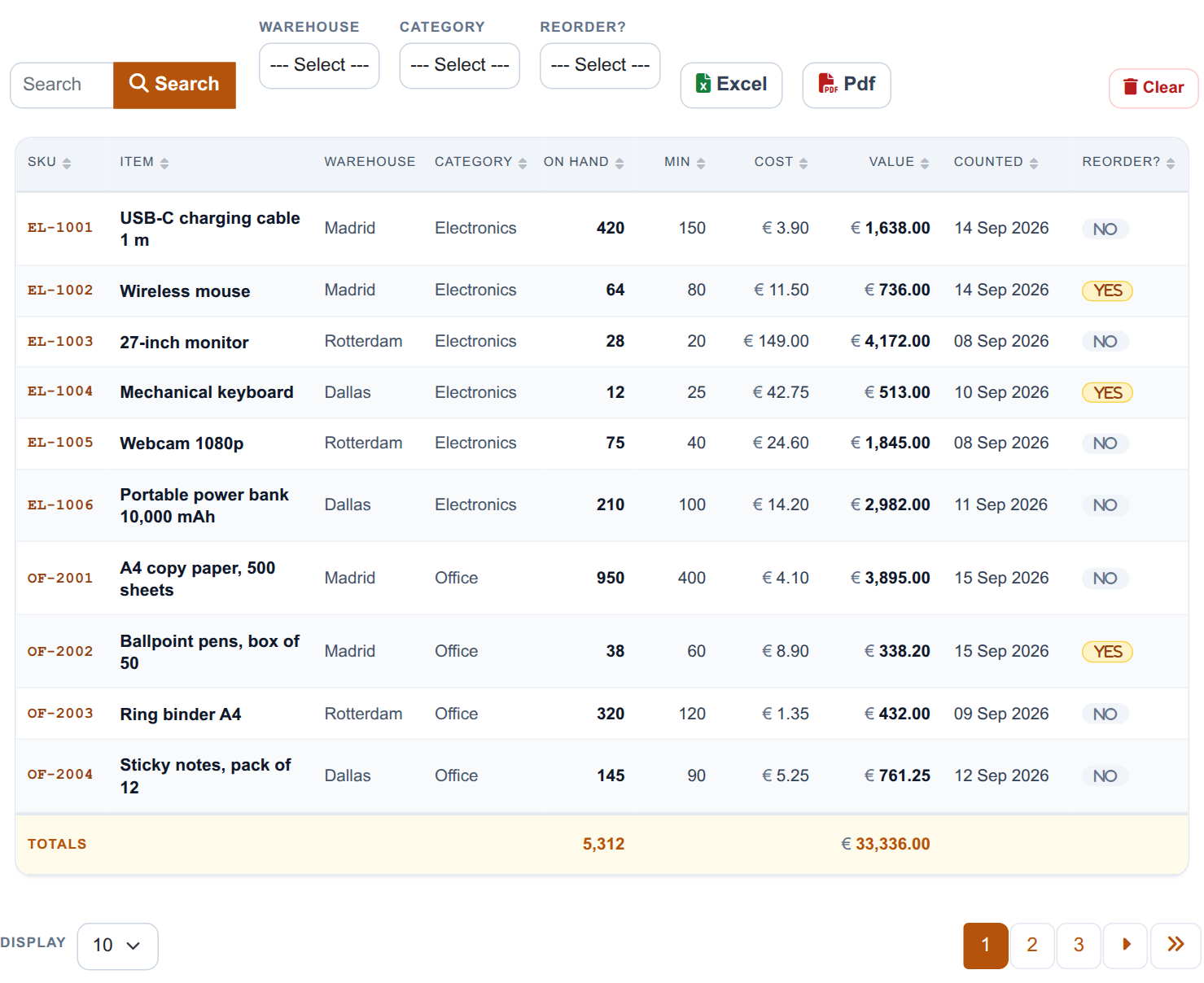Click counted date 12 Sep 2026
The image size is (1204, 983).
coord(1001,775)
